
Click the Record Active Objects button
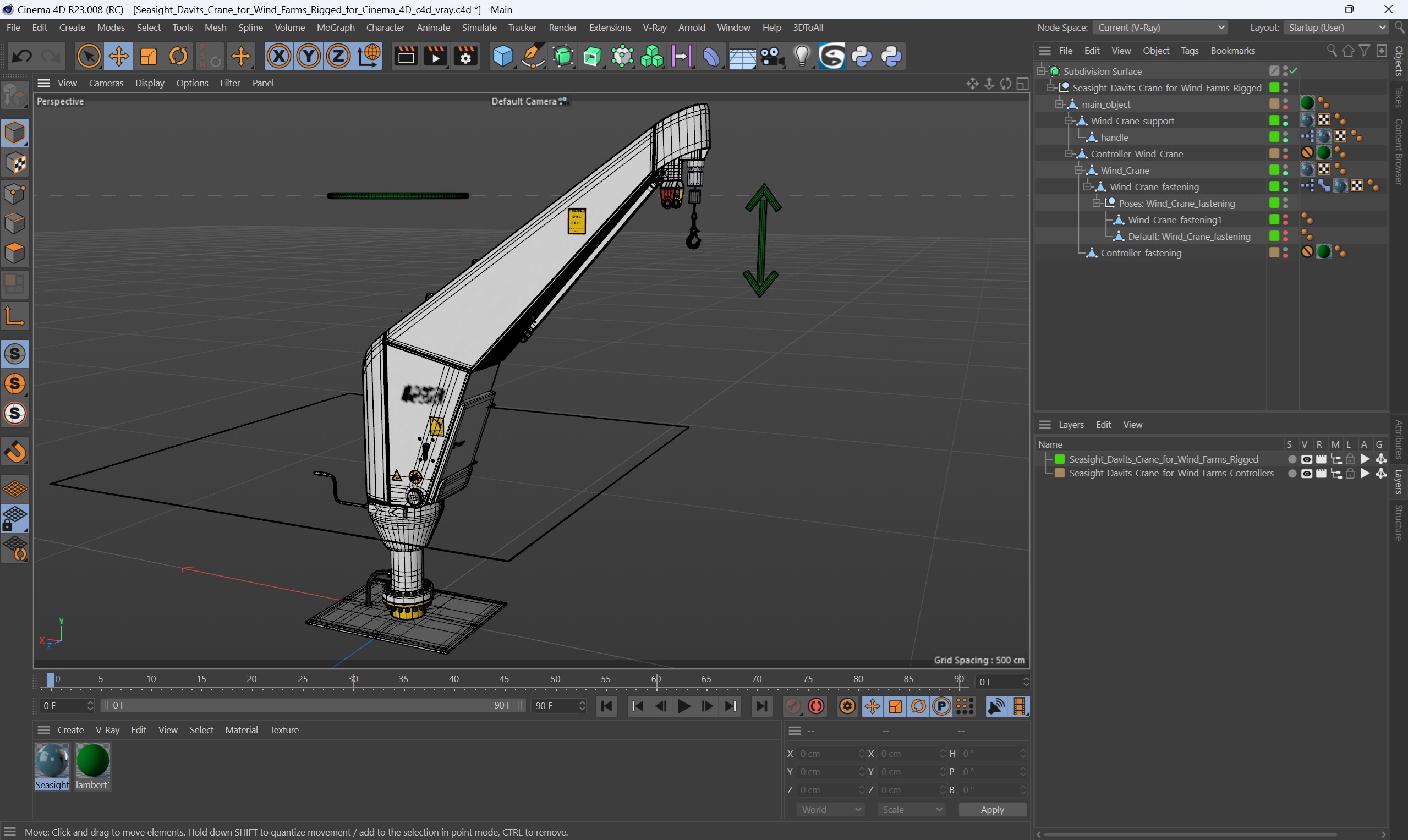pos(793,706)
